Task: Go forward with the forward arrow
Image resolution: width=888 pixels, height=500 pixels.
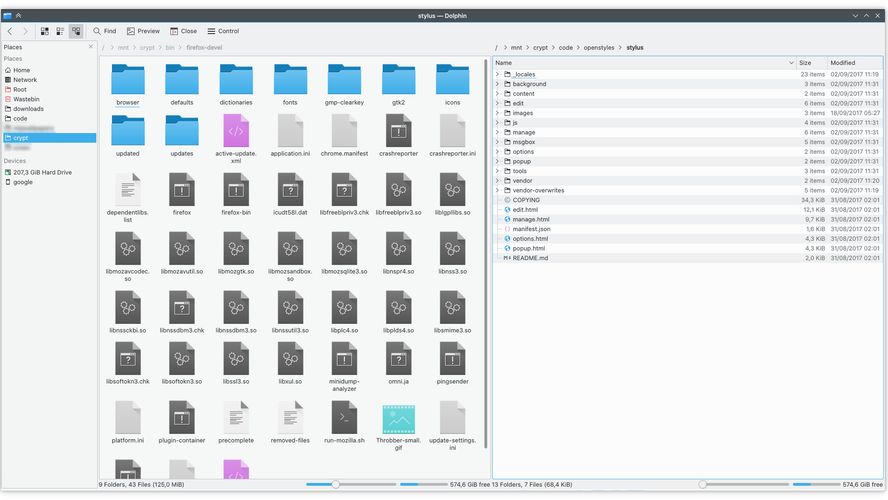Action: (25, 31)
